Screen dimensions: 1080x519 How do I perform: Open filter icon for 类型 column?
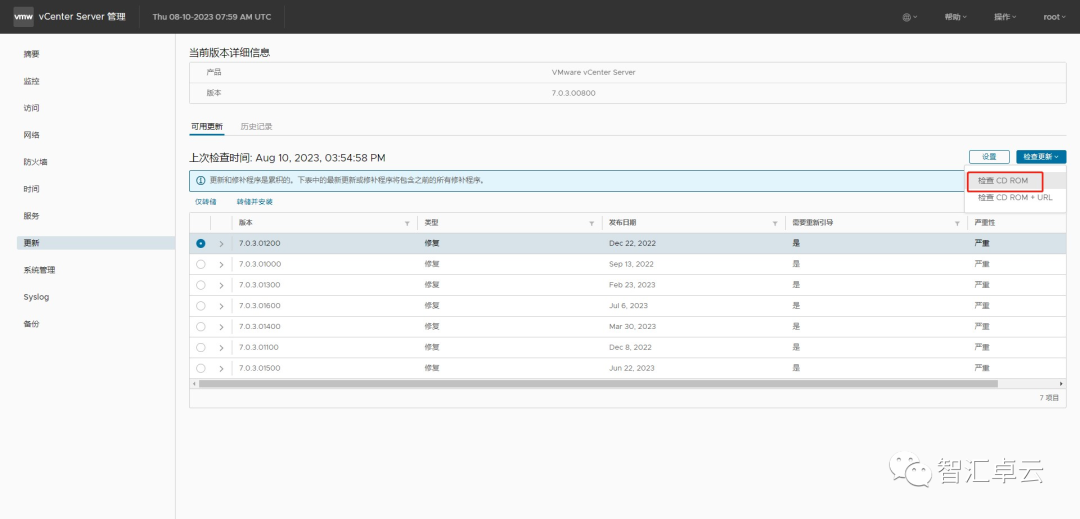592,224
